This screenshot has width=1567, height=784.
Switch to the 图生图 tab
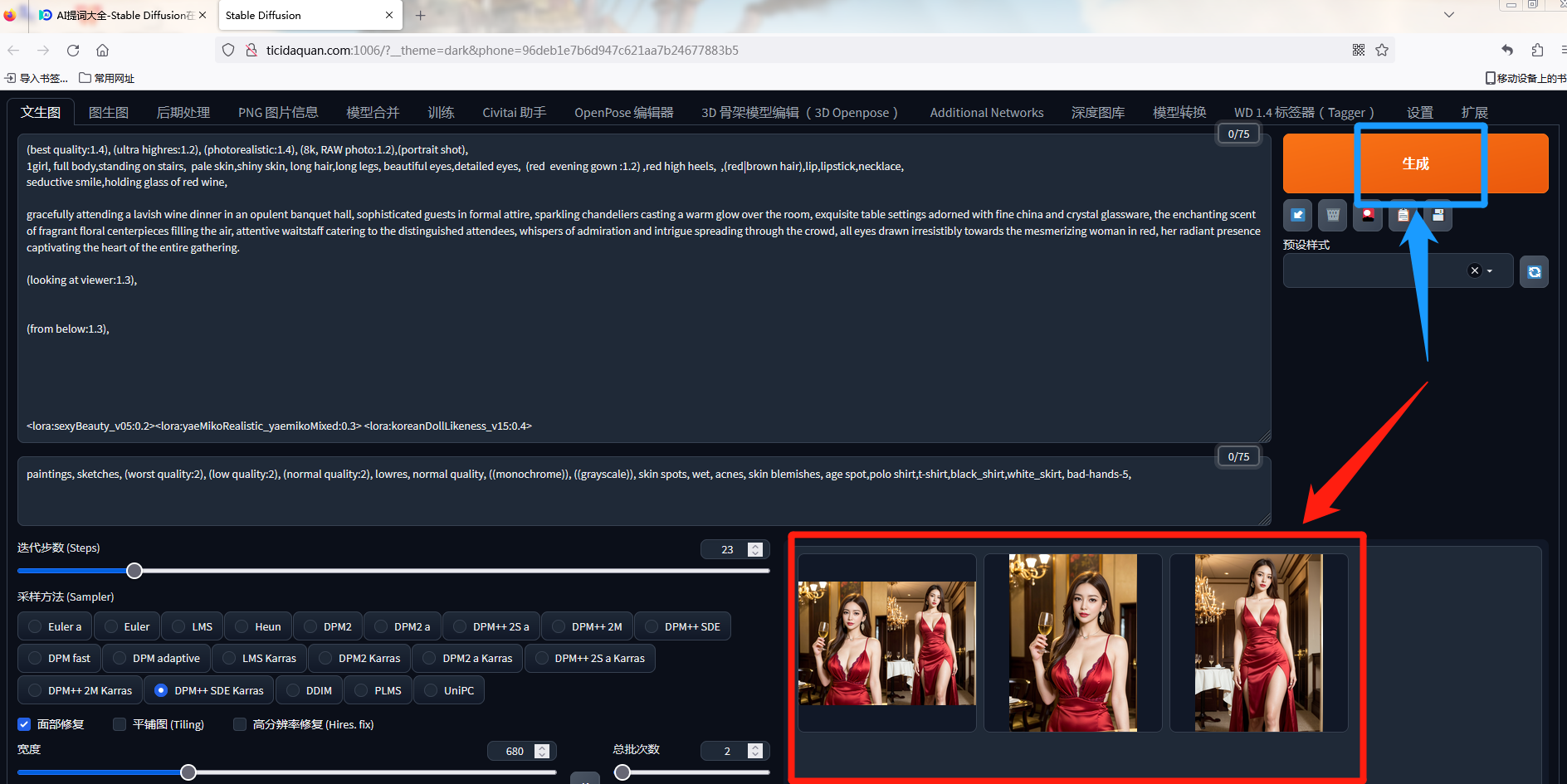pyautogui.click(x=109, y=113)
